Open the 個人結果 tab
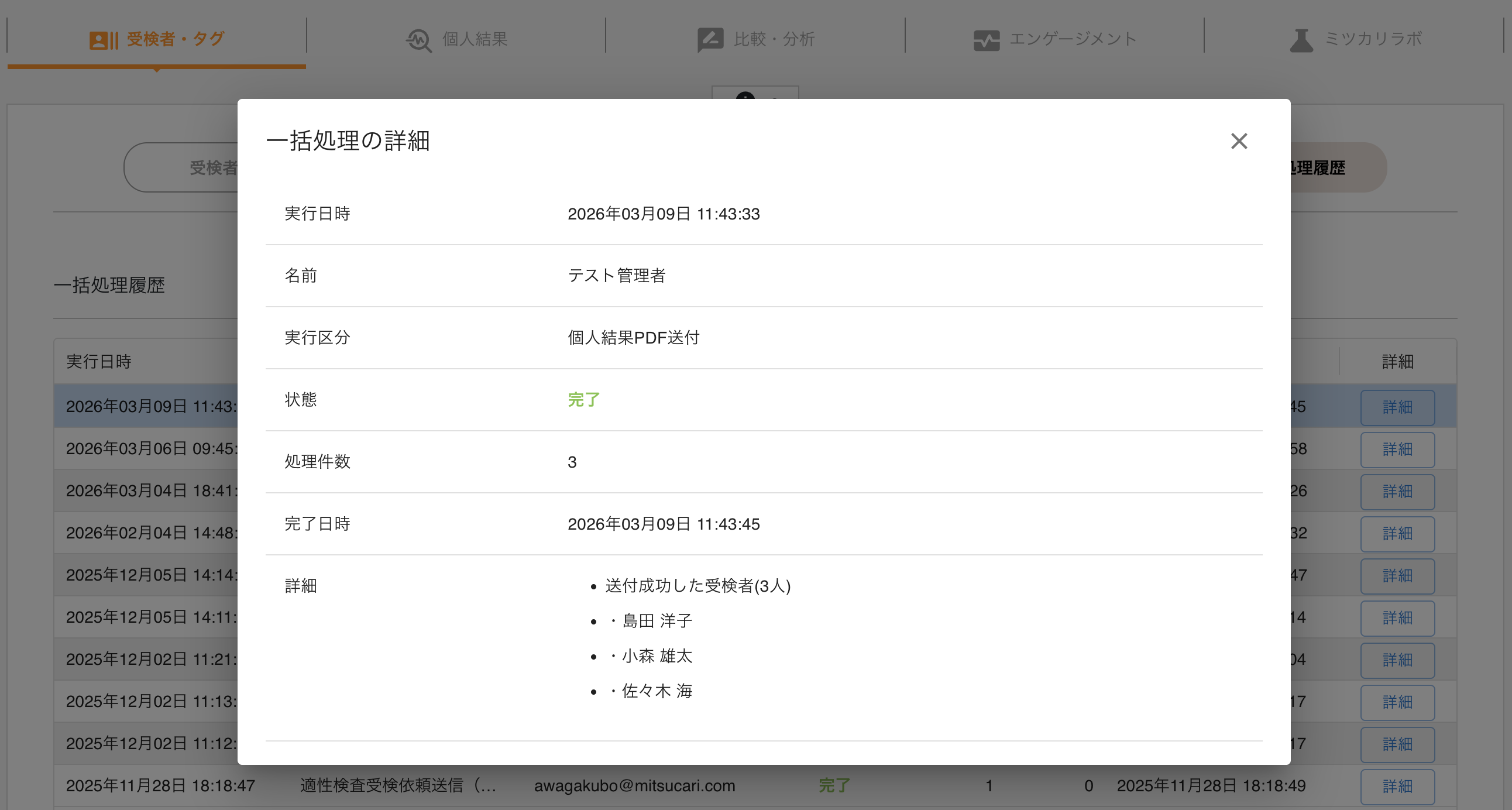Viewport: 1512px width, 810px height. click(x=475, y=39)
